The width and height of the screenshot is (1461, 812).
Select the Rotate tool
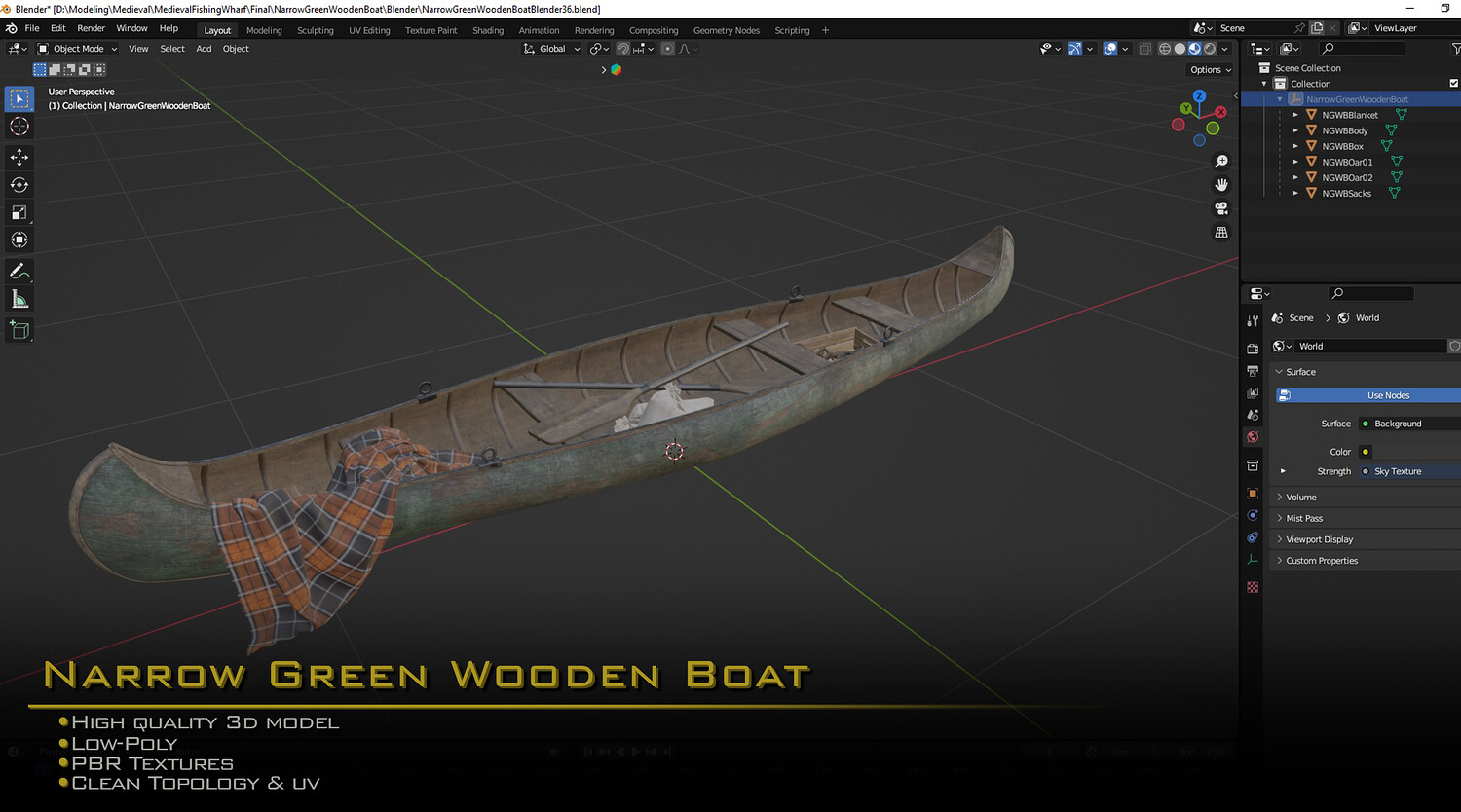tap(19, 185)
